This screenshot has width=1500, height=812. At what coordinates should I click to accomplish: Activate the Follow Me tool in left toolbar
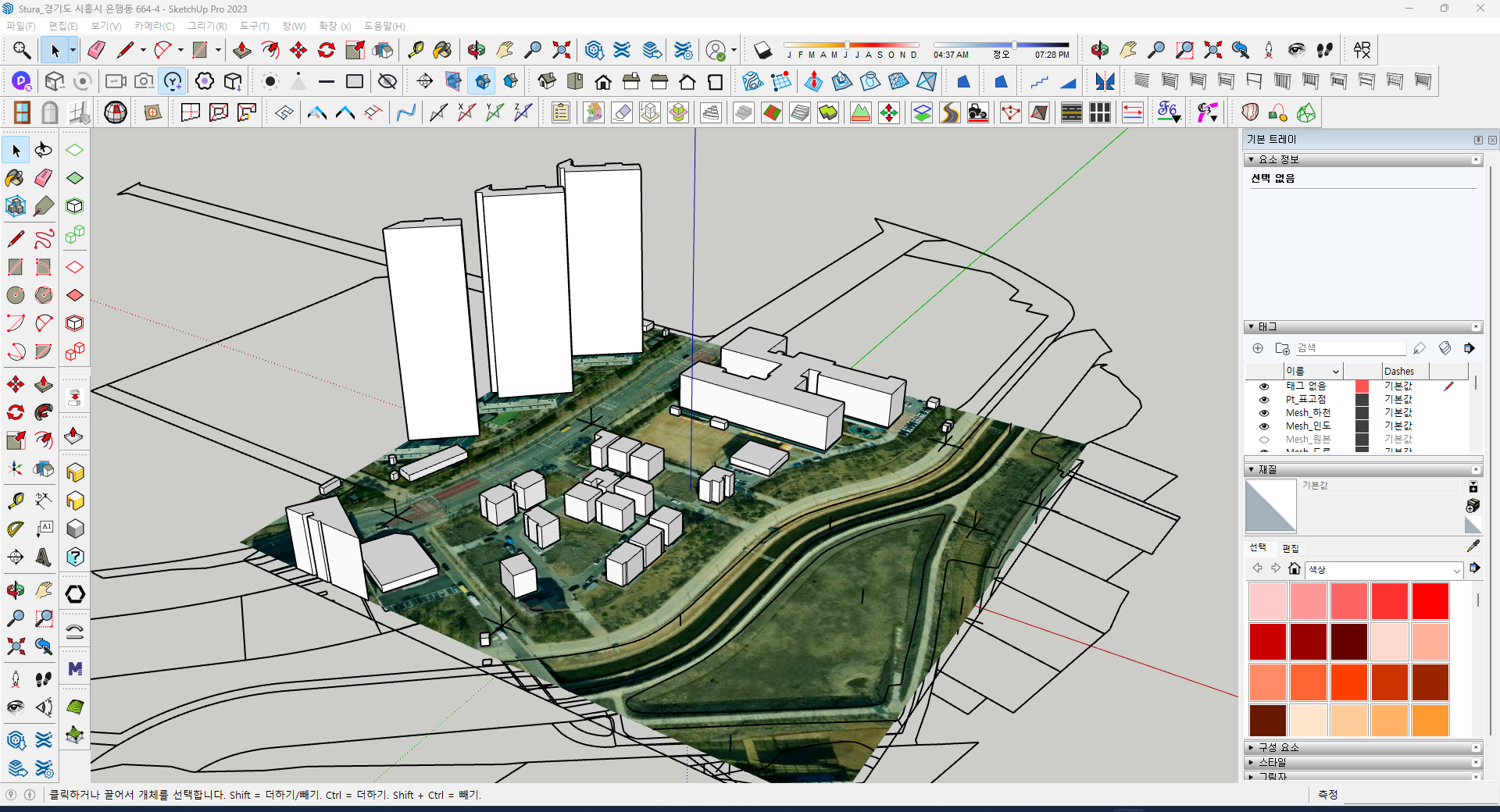[x=44, y=411]
